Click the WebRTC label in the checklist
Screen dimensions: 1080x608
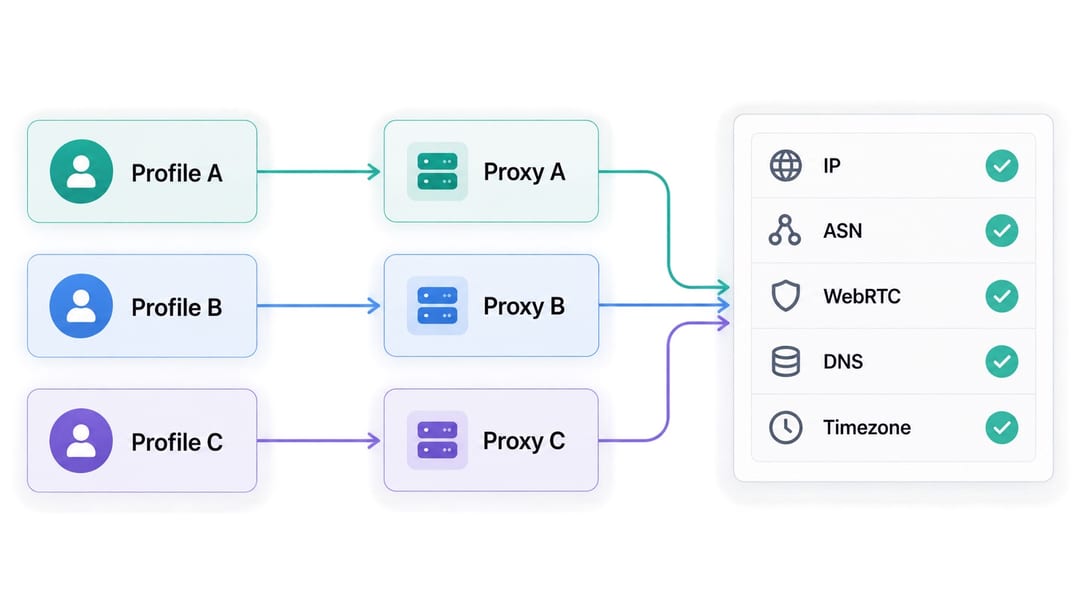(862, 296)
